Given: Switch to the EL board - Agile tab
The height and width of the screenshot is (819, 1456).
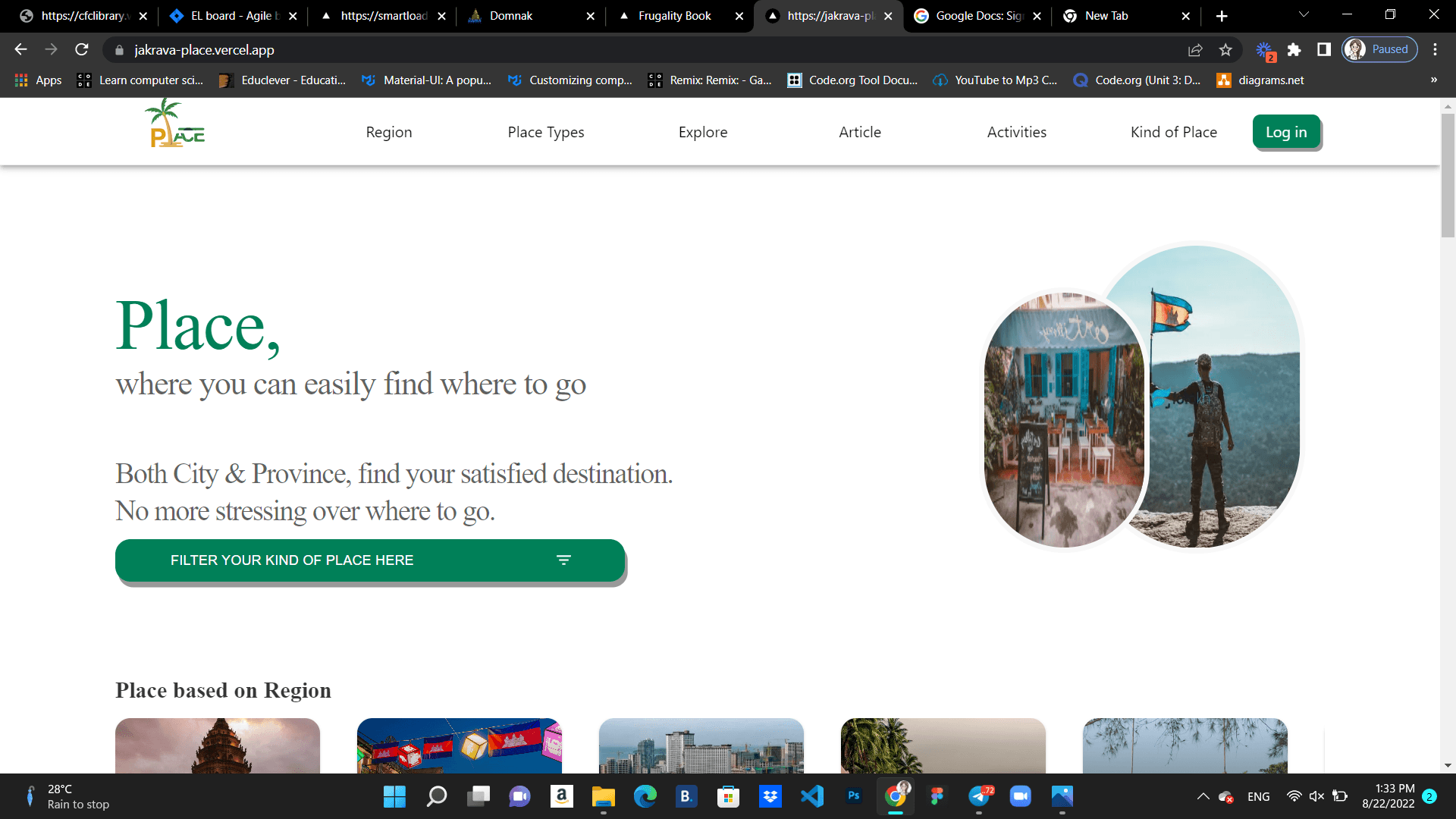Looking at the screenshot, I should pos(234,16).
